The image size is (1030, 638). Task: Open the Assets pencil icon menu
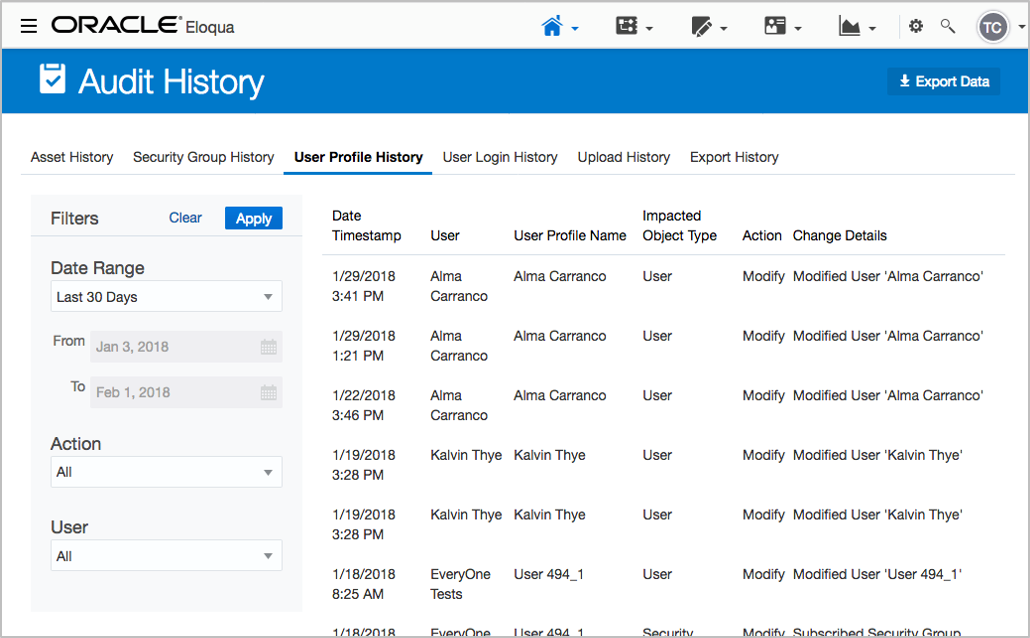(702, 27)
